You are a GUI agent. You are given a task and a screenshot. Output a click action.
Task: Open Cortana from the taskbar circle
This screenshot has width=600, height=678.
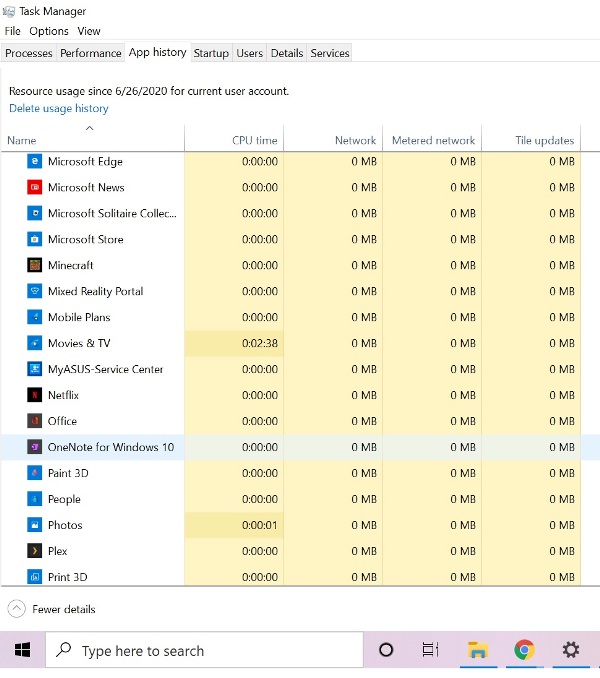pos(386,649)
